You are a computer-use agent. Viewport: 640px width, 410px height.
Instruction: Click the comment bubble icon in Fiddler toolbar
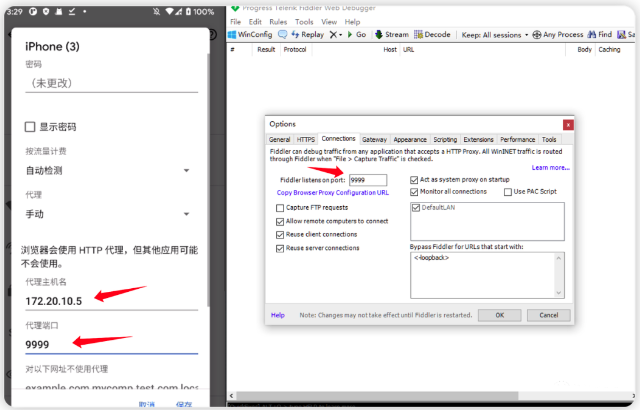click(282, 35)
